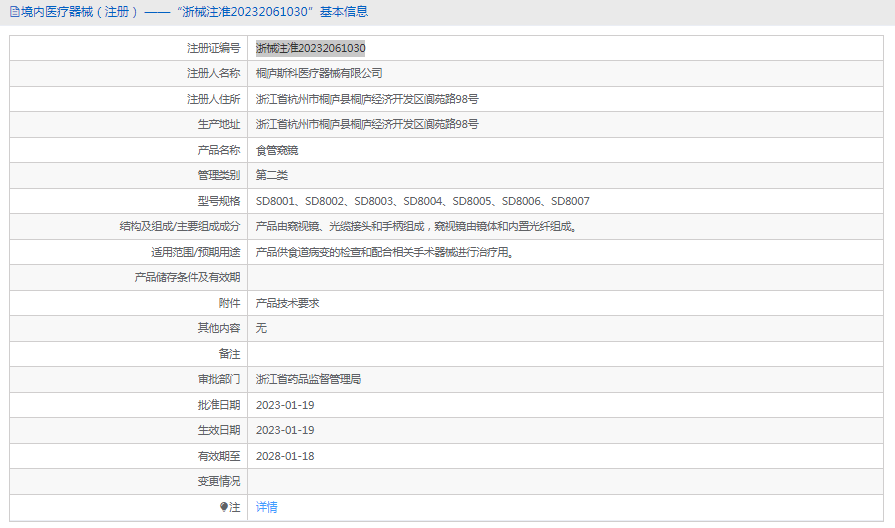Click the 产品名称 label
This screenshot has height=528, width=895.
pos(219,150)
